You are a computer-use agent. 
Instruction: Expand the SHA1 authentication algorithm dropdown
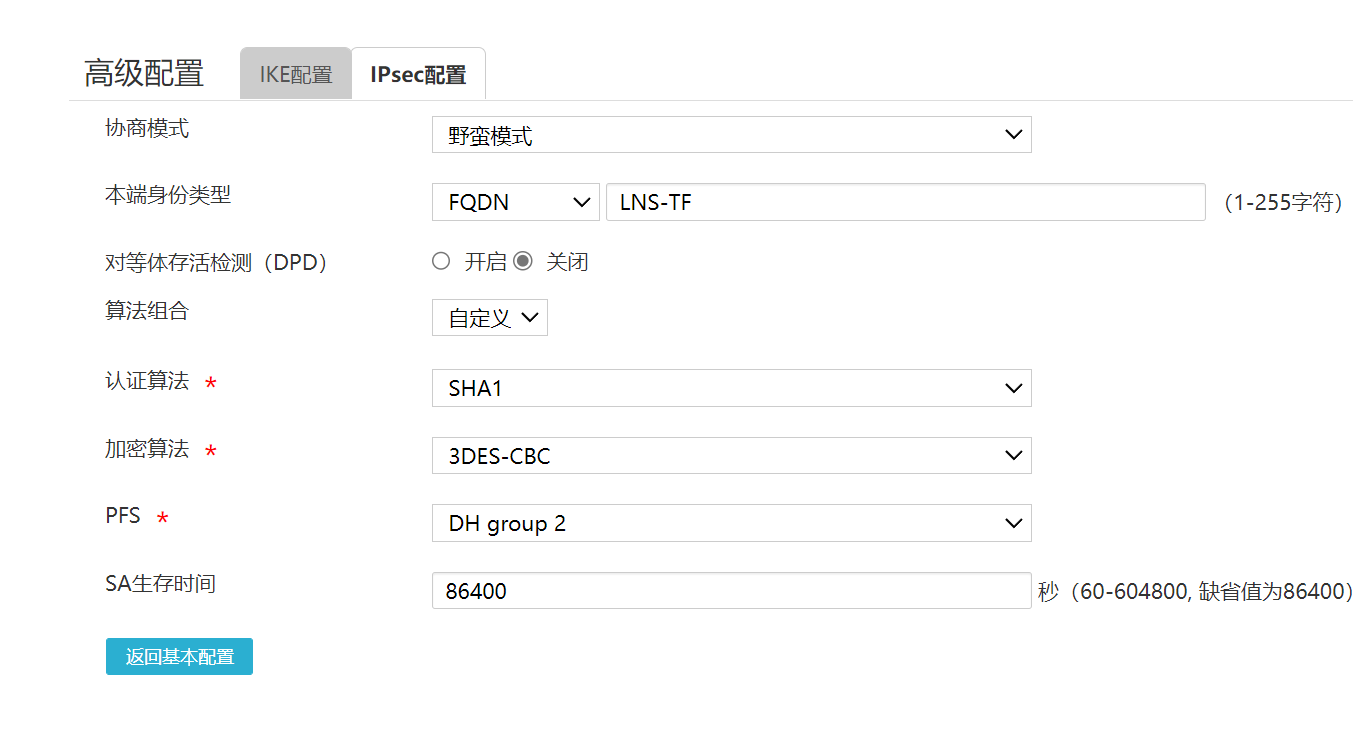731,388
